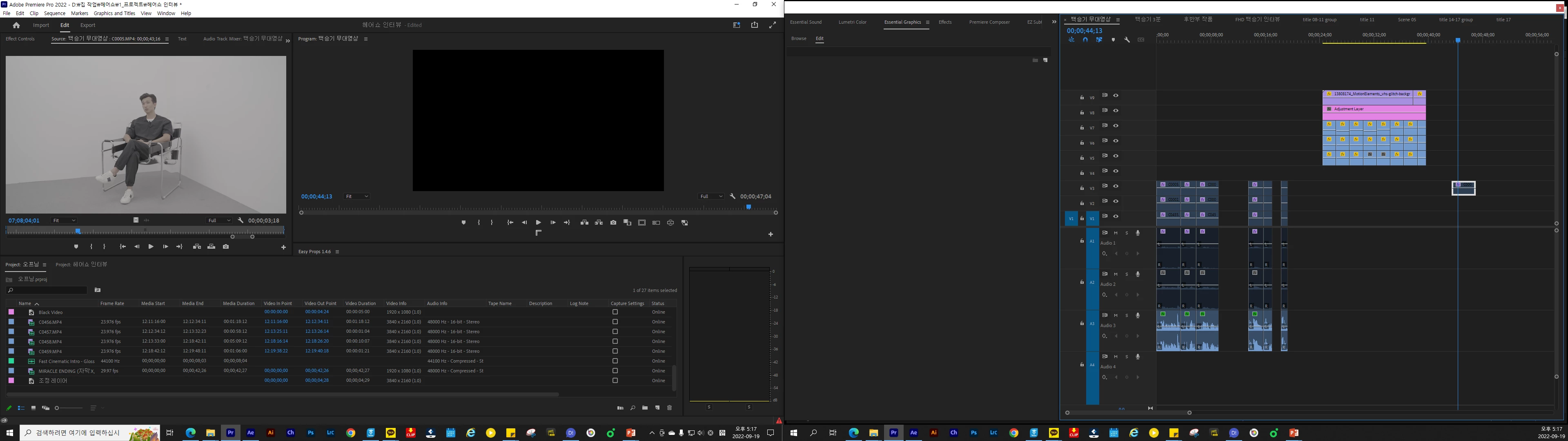
Task: Open Source monitor Fit zoom level dropdown
Action: 64,220
